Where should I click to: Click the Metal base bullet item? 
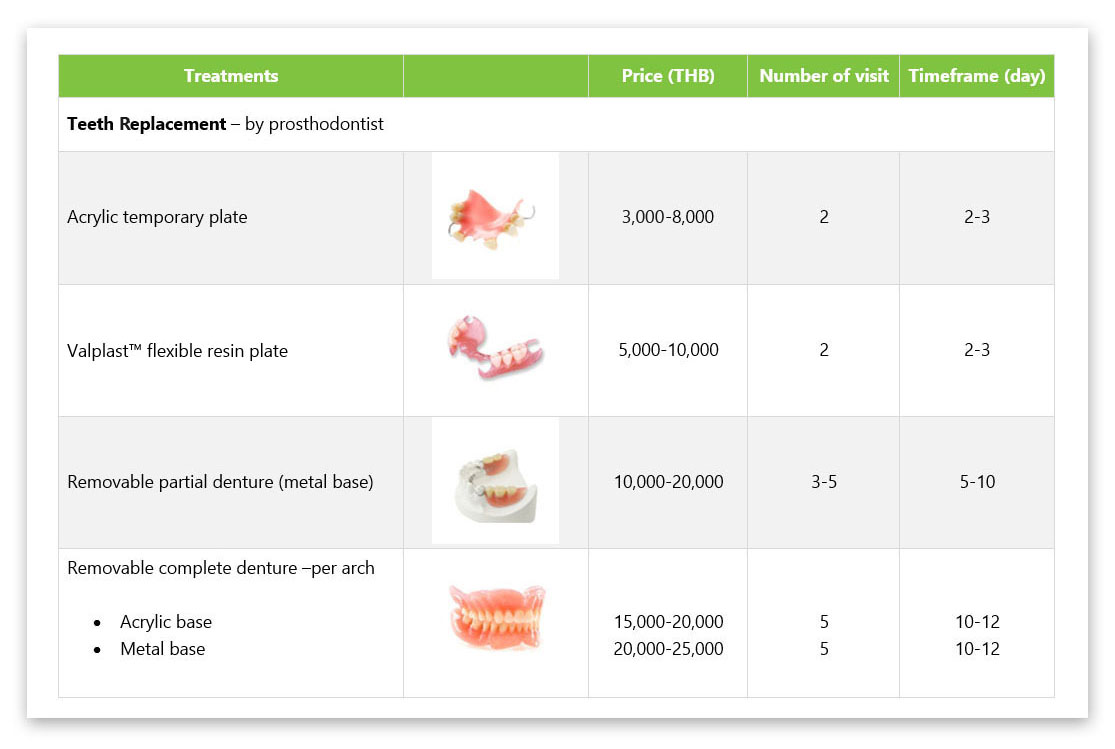point(162,649)
